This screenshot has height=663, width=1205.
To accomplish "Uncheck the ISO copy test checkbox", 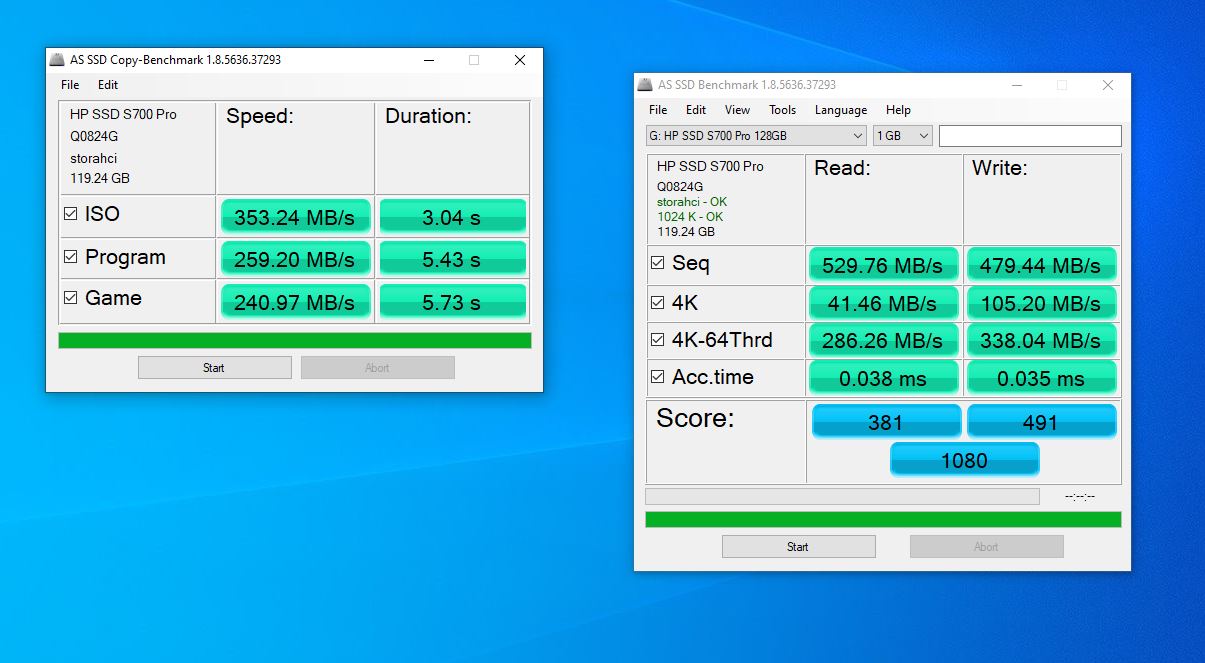I will pos(71,214).
